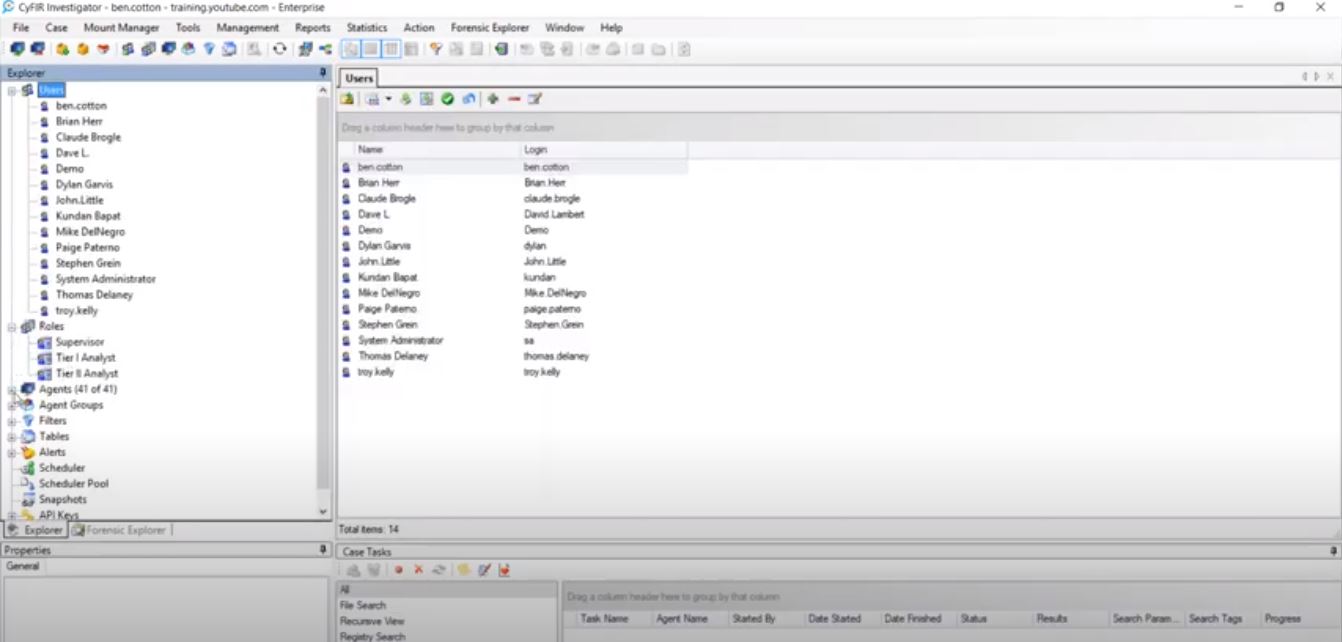Select Kundan Bapat in Explorer tree
The width and height of the screenshot is (1342, 642).
coord(88,216)
